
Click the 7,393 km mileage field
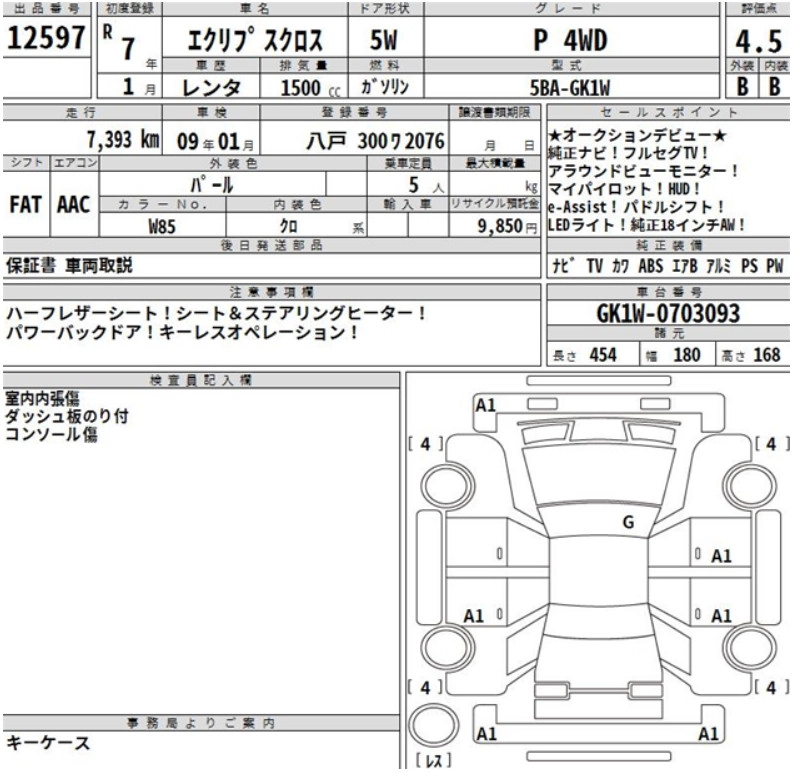point(118,139)
